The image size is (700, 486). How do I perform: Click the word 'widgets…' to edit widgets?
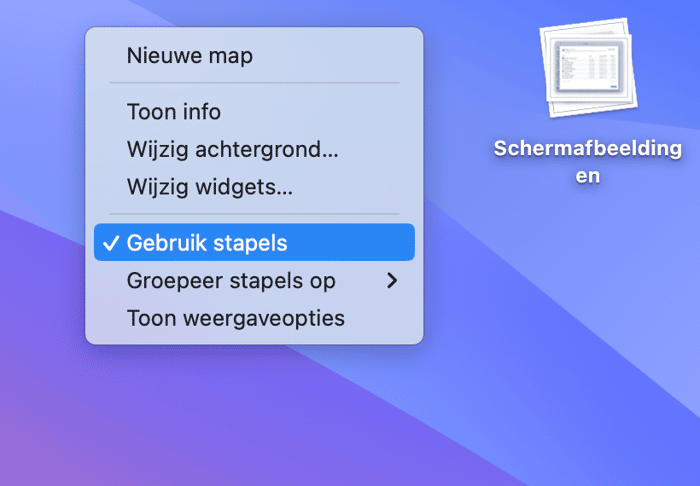[x=244, y=187]
